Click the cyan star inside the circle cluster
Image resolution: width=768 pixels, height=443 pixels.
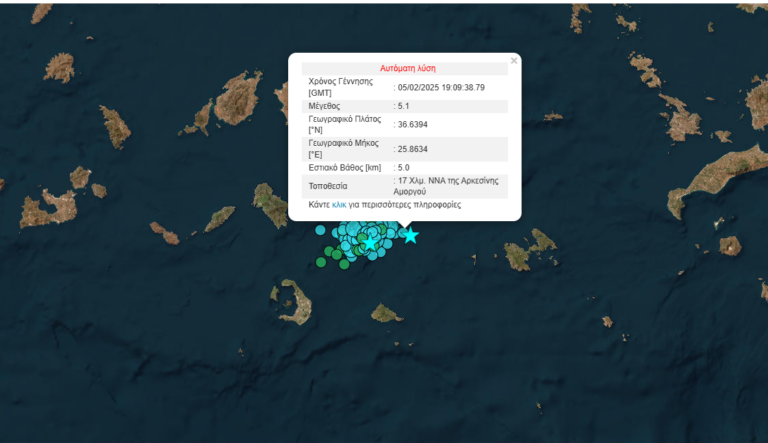click(x=371, y=242)
